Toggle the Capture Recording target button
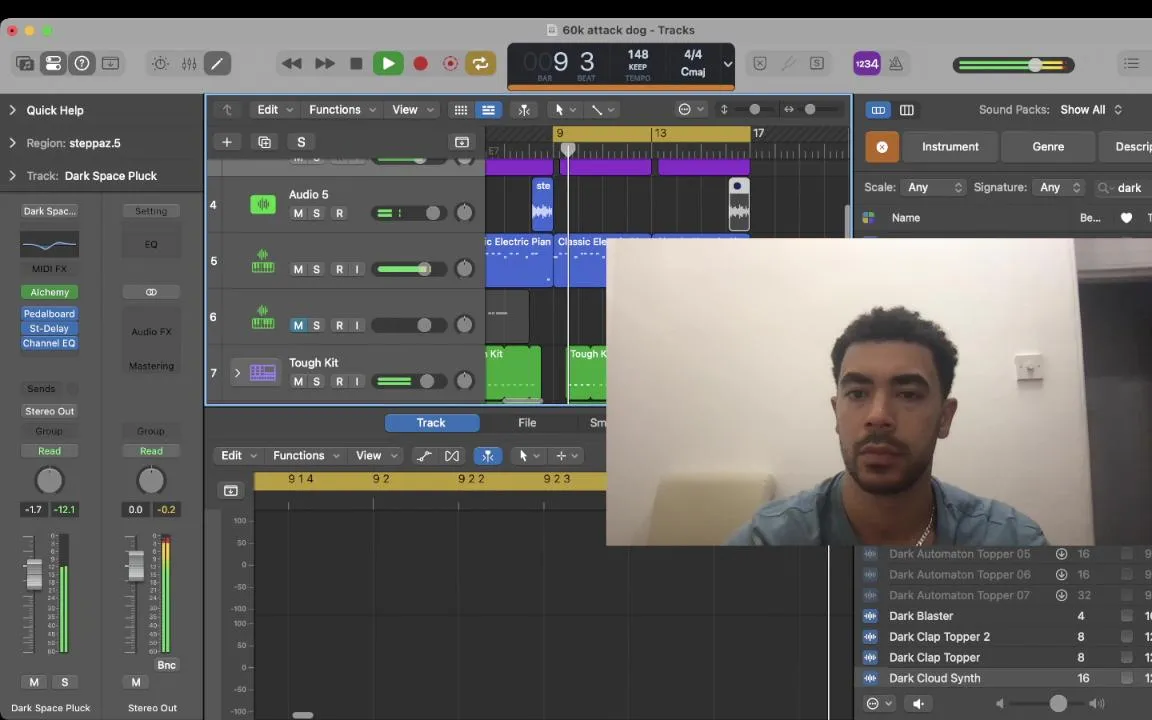 (x=450, y=64)
